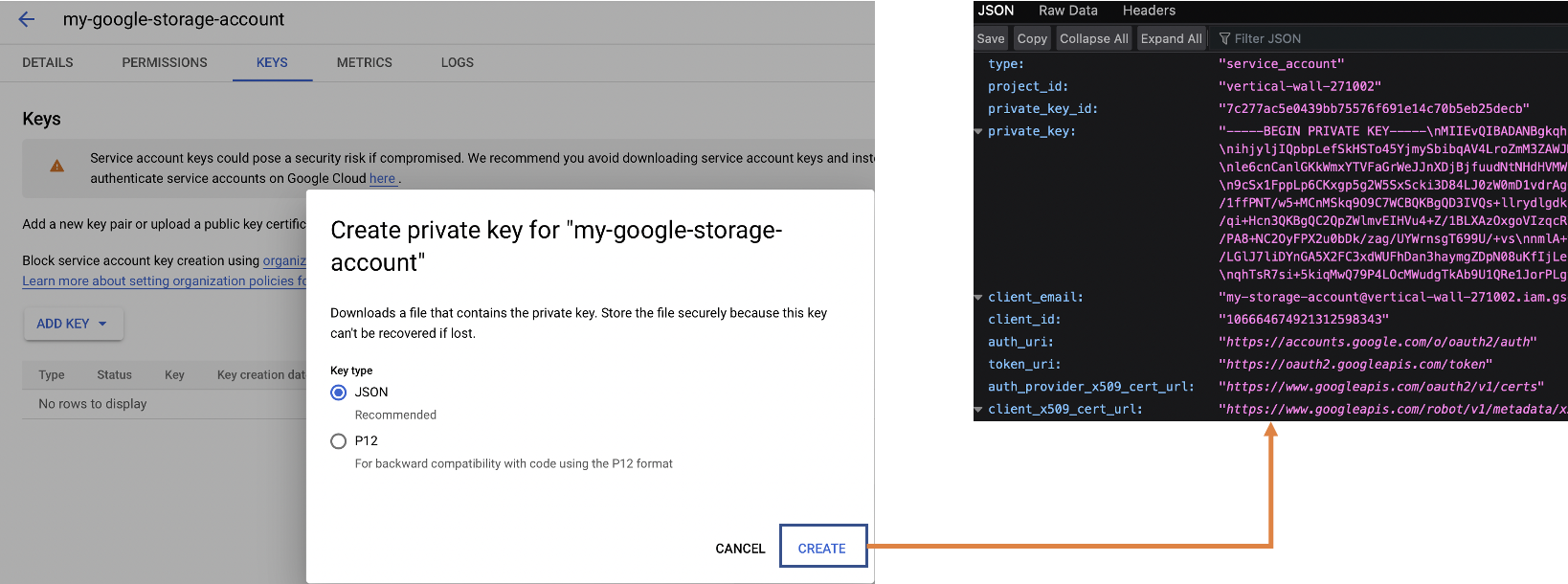
Task: Open the ADD KEY dropdown
Action: (x=73, y=324)
